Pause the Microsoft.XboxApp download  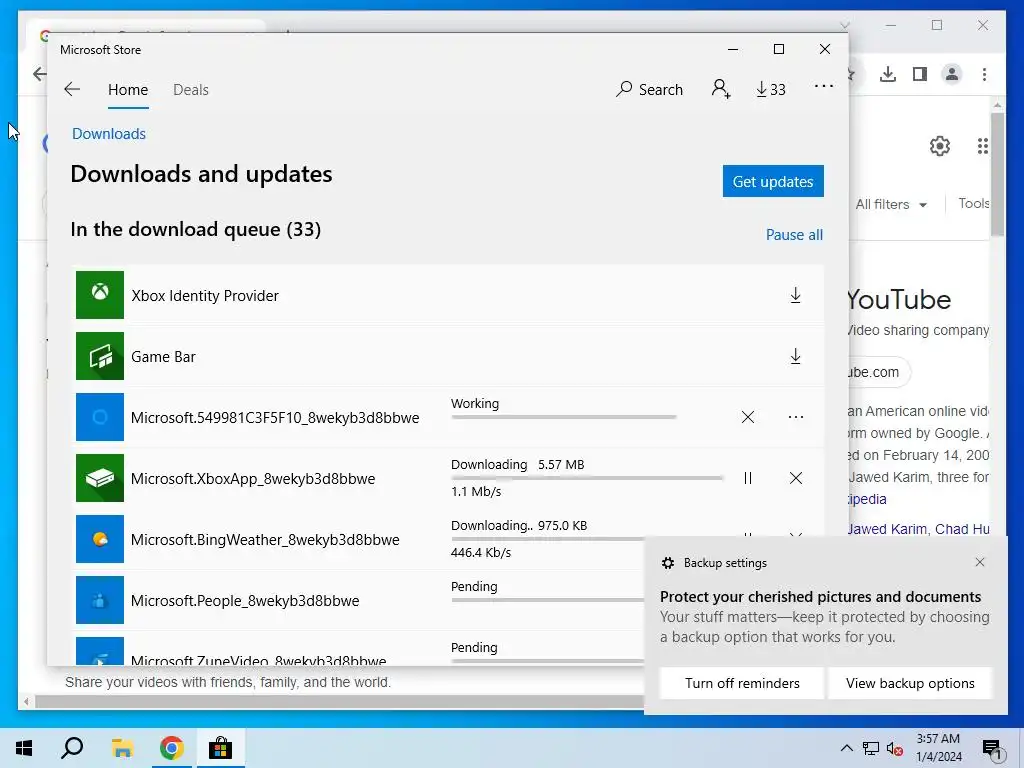tap(748, 478)
